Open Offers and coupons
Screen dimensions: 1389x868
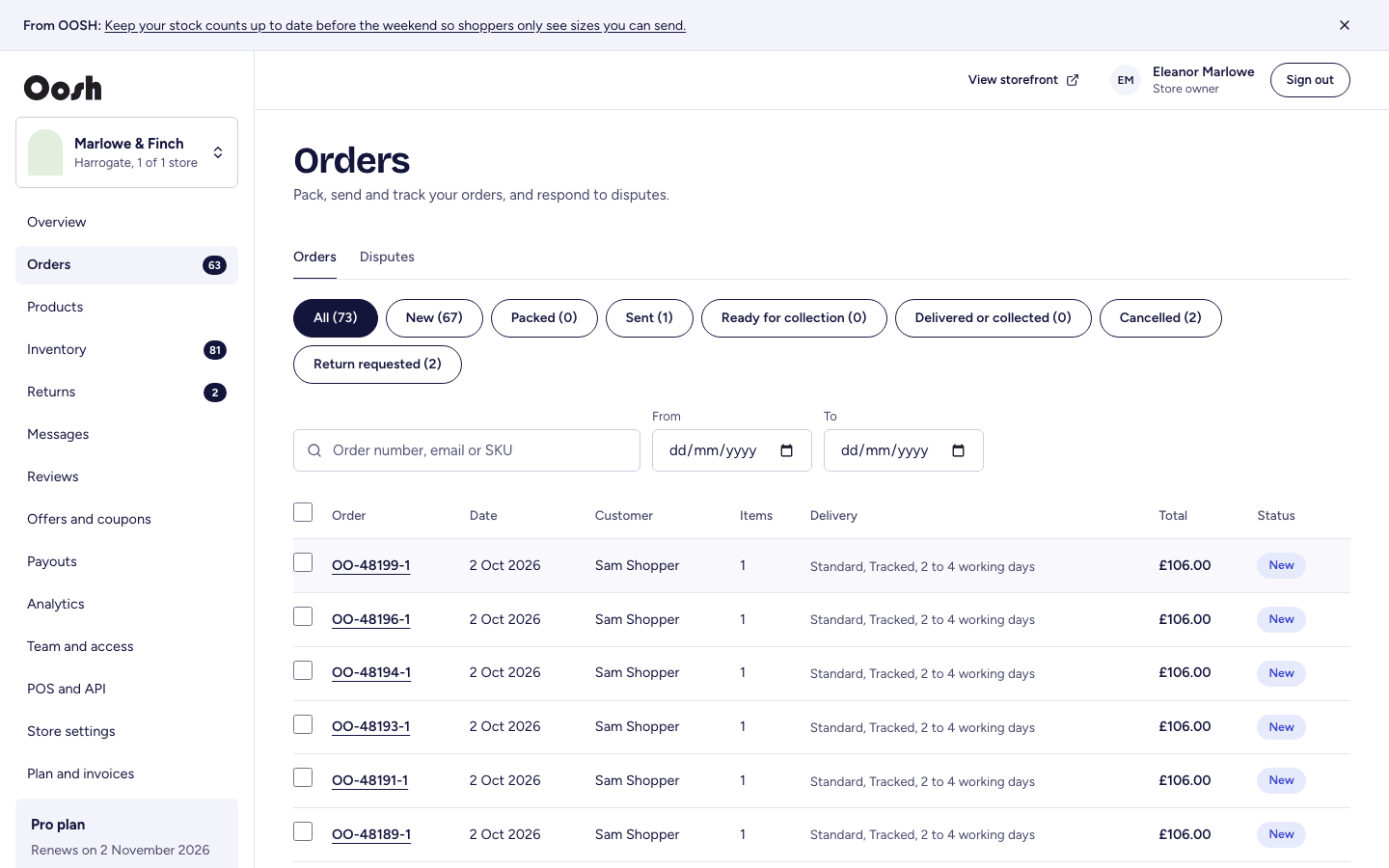click(126, 519)
